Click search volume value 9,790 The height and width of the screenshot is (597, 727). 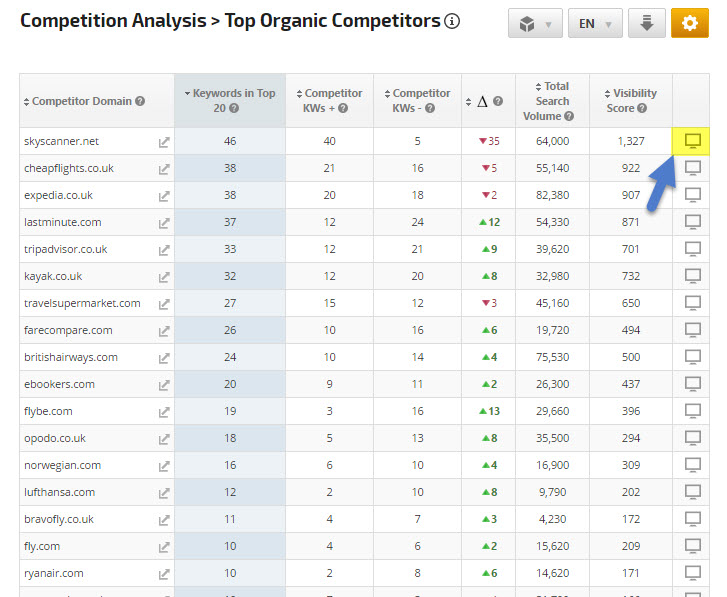[x=552, y=492]
